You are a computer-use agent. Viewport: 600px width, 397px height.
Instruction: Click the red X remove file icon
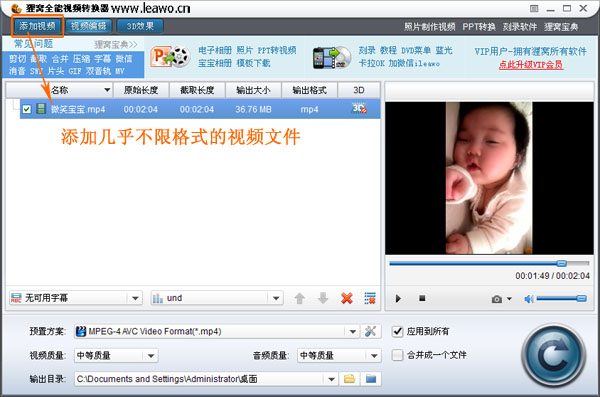click(x=347, y=298)
